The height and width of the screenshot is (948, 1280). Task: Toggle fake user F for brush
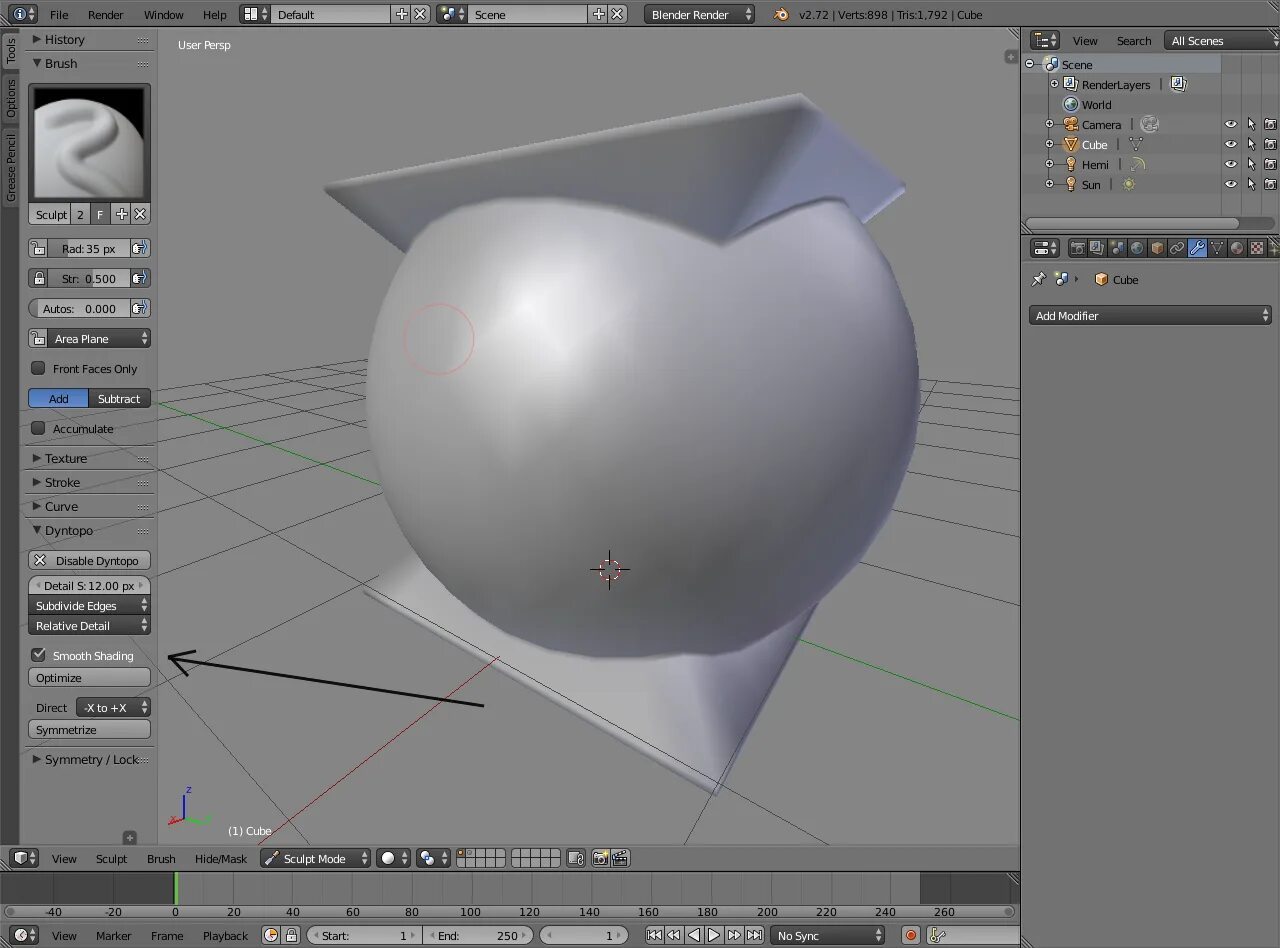[100, 214]
